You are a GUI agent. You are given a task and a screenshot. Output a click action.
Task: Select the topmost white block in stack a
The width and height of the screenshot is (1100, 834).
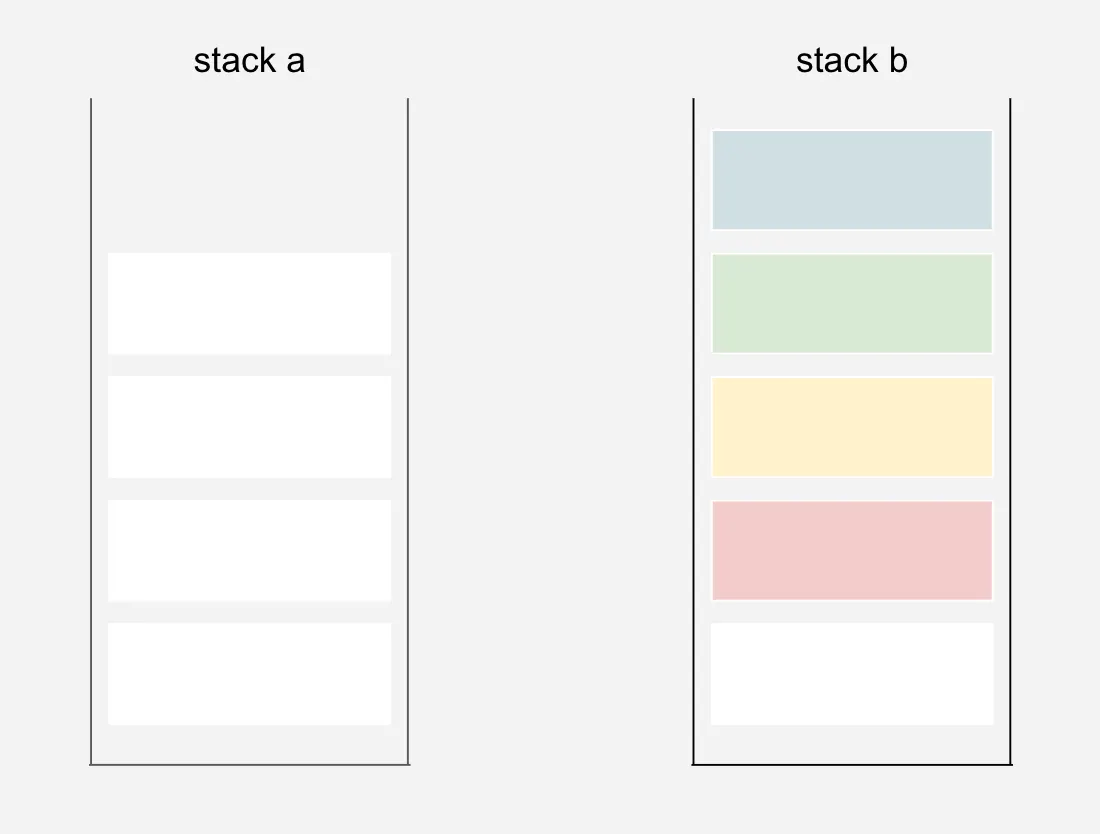[x=249, y=303]
